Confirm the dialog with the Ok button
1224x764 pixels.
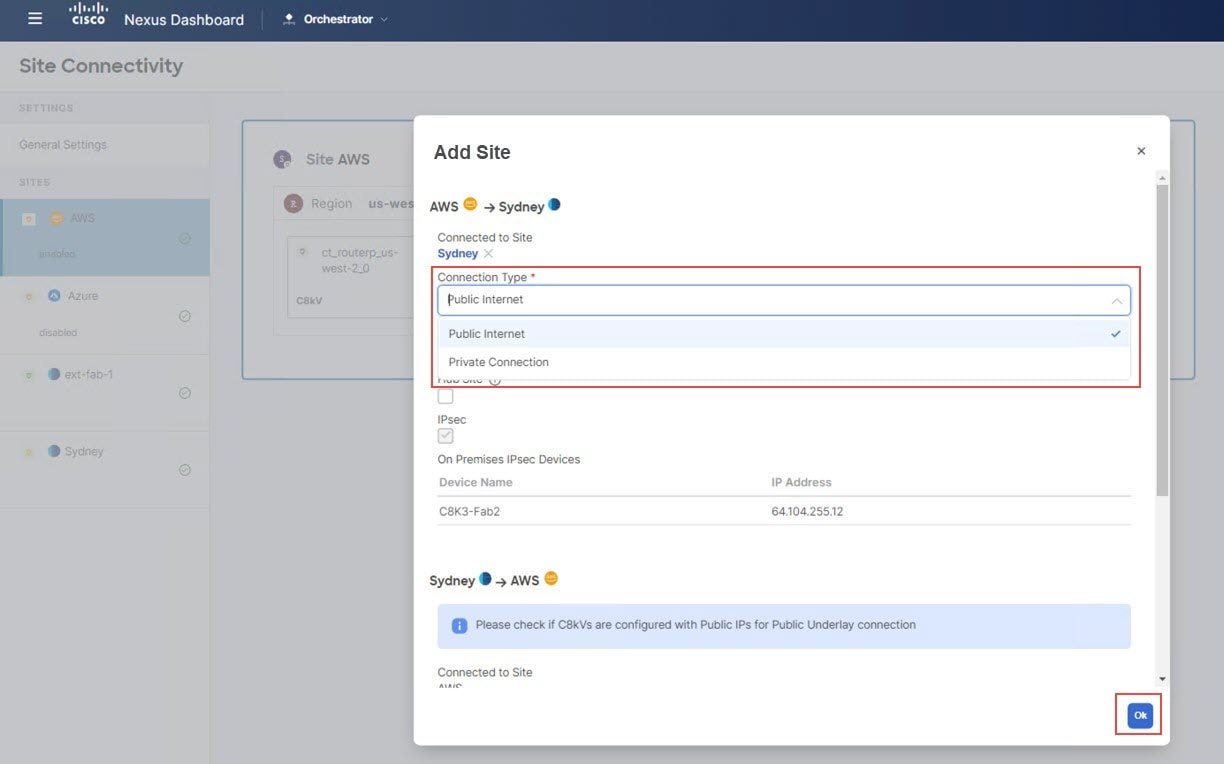[x=1140, y=715]
